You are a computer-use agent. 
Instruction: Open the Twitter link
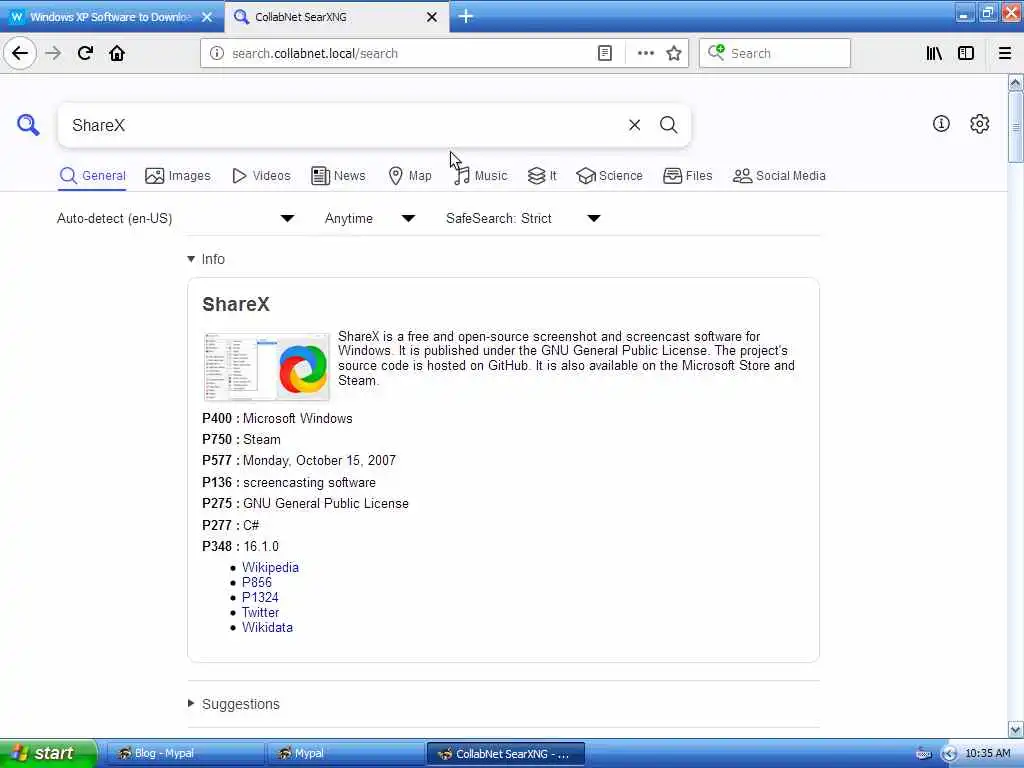tap(261, 613)
